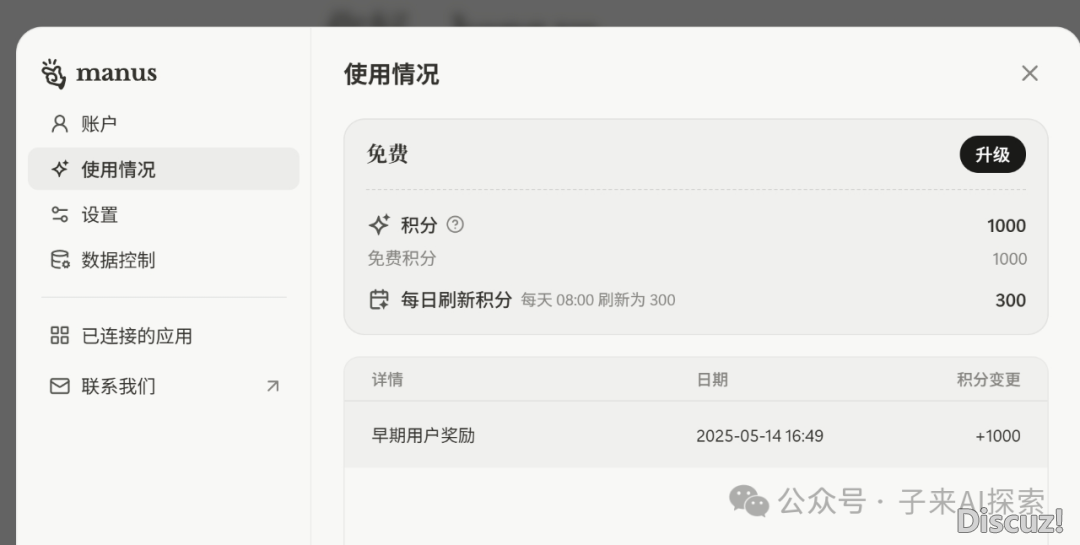Click the 使用情况 sparkle icon
This screenshot has width=1080, height=545.
coord(60,169)
